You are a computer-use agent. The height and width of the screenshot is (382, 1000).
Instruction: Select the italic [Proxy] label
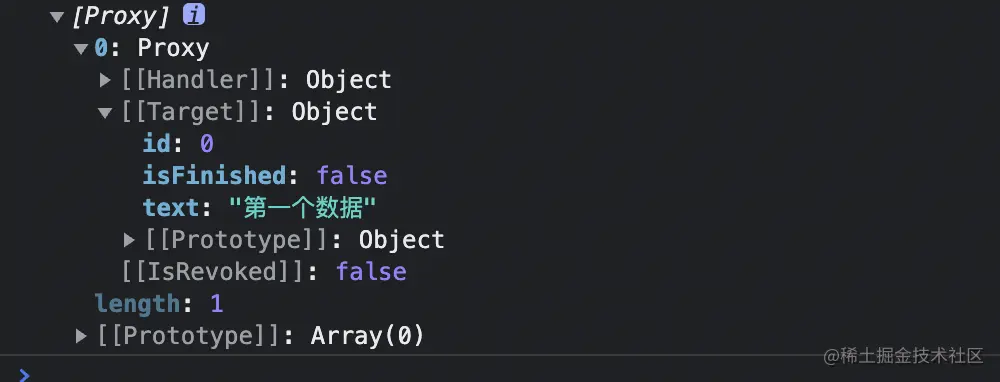(x=121, y=17)
